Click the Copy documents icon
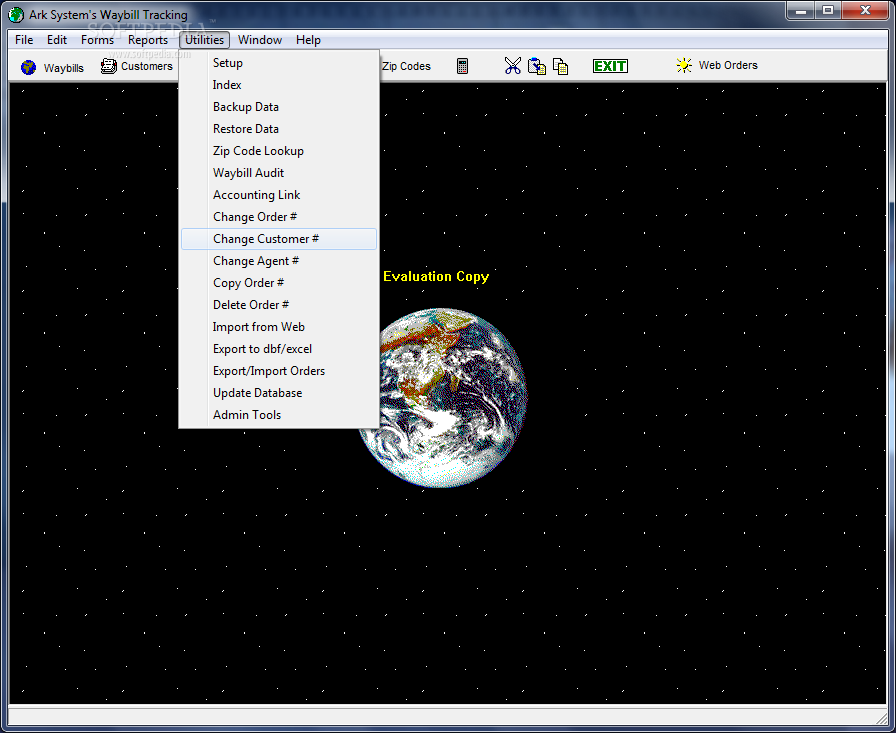 coord(561,66)
